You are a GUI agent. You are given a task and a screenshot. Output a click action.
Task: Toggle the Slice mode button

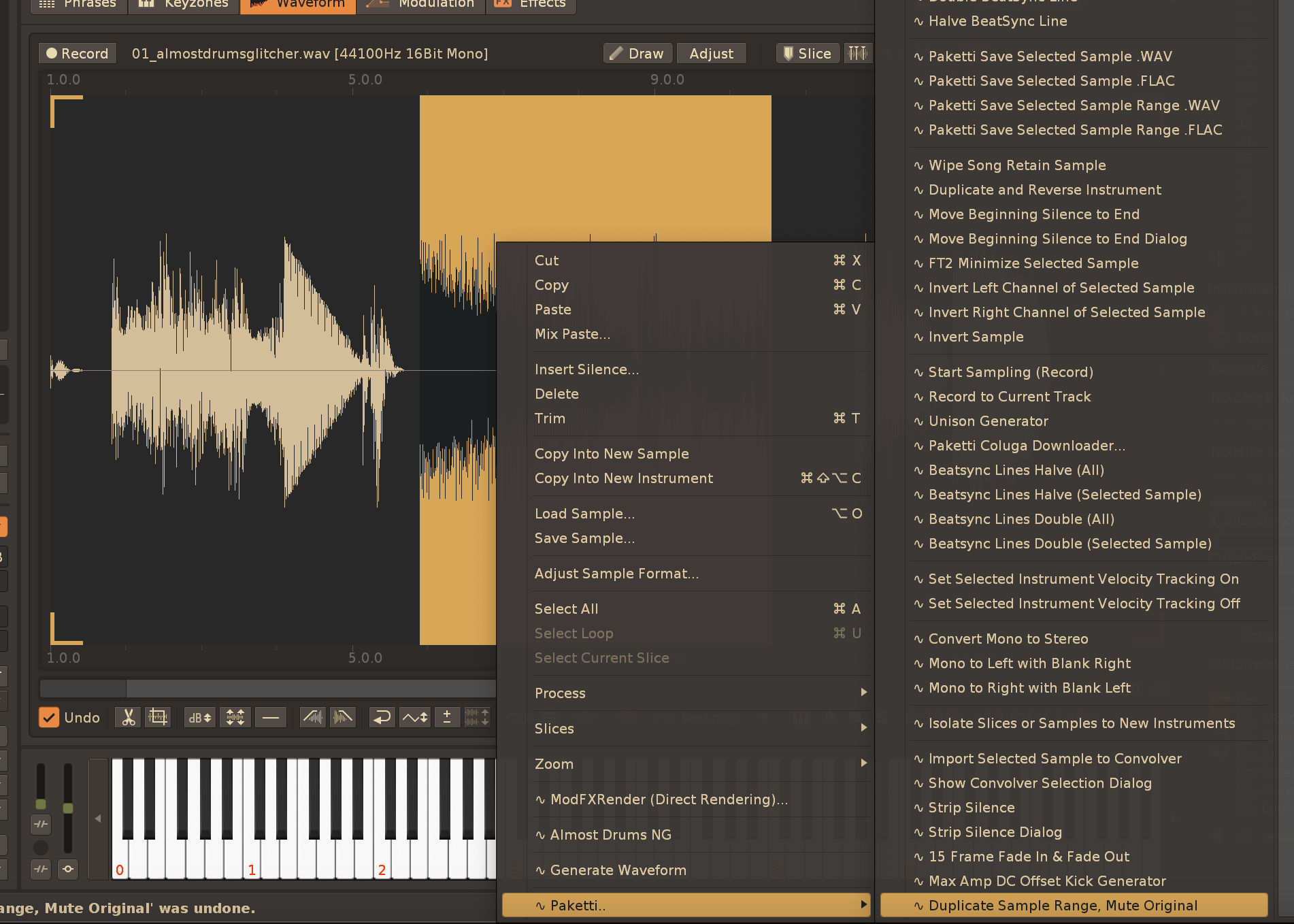point(807,53)
